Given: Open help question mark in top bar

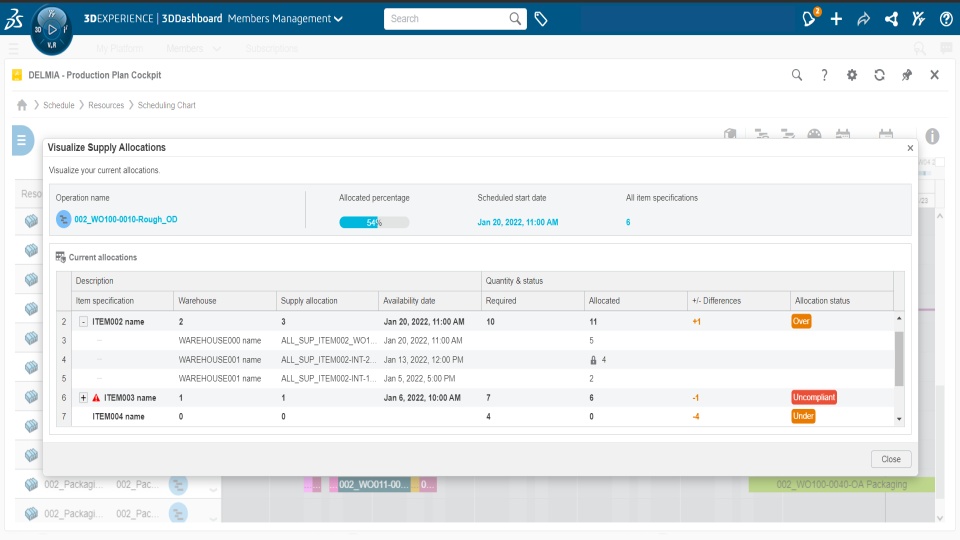Looking at the screenshot, I should 946,19.
